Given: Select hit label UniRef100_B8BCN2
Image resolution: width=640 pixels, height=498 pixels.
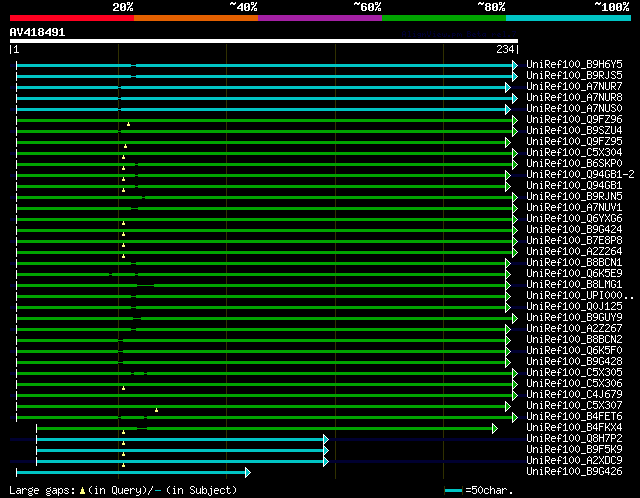Looking at the screenshot, I should (x=574, y=340).
